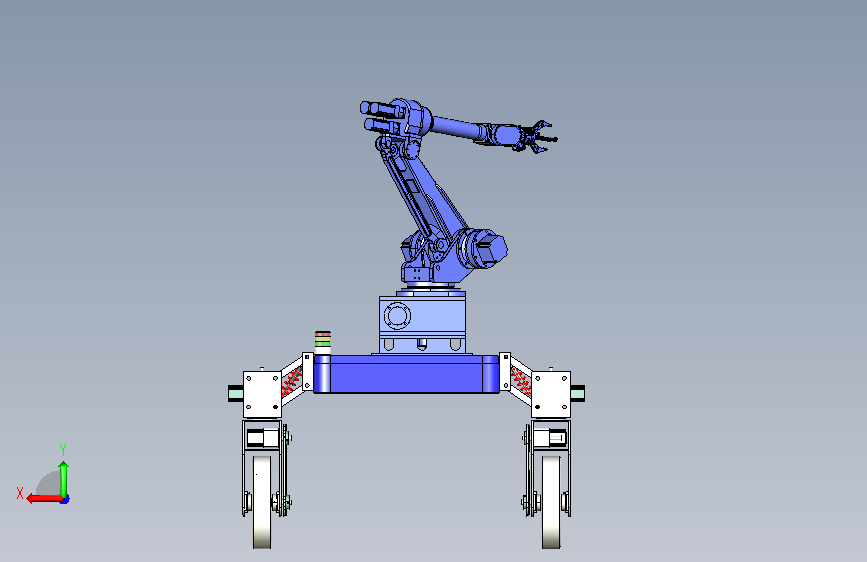Pick the green axle stub on the right side
Image resolution: width=867 pixels, height=562 pixels.
[578, 393]
